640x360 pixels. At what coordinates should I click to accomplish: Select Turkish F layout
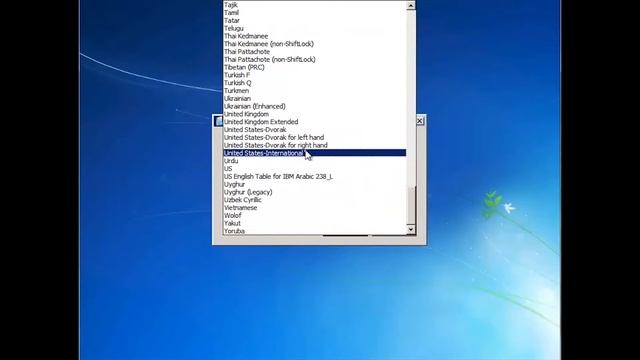[x=315, y=75]
